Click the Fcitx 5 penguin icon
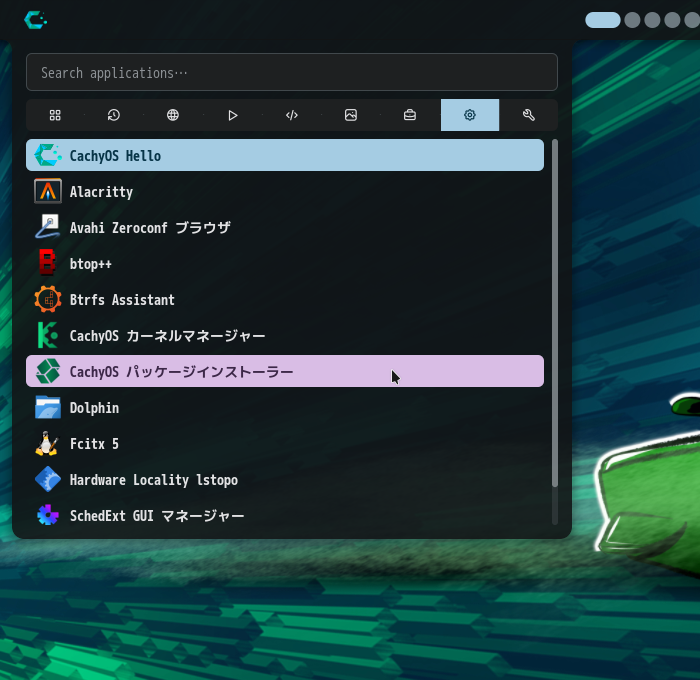The image size is (700, 680). (x=47, y=443)
